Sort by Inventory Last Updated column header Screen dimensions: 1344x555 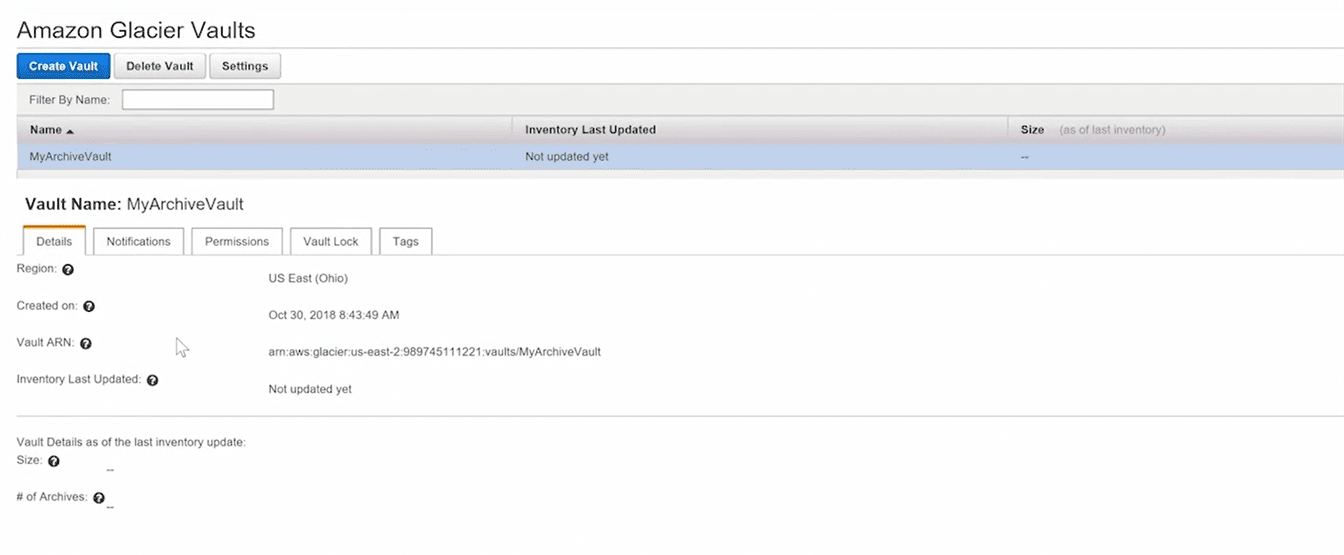click(590, 130)
